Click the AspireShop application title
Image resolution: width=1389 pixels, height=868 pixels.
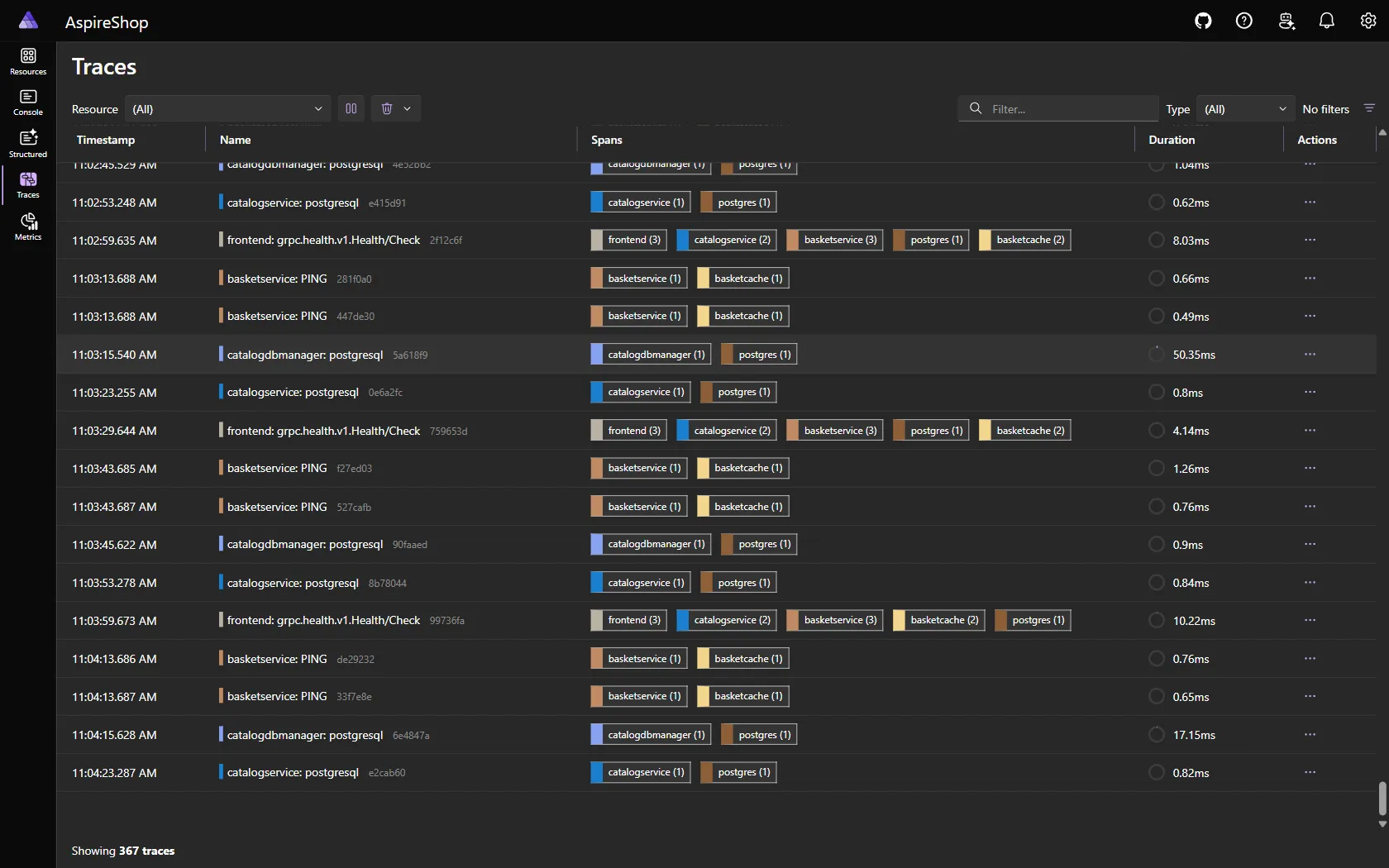tap(107, 22)
